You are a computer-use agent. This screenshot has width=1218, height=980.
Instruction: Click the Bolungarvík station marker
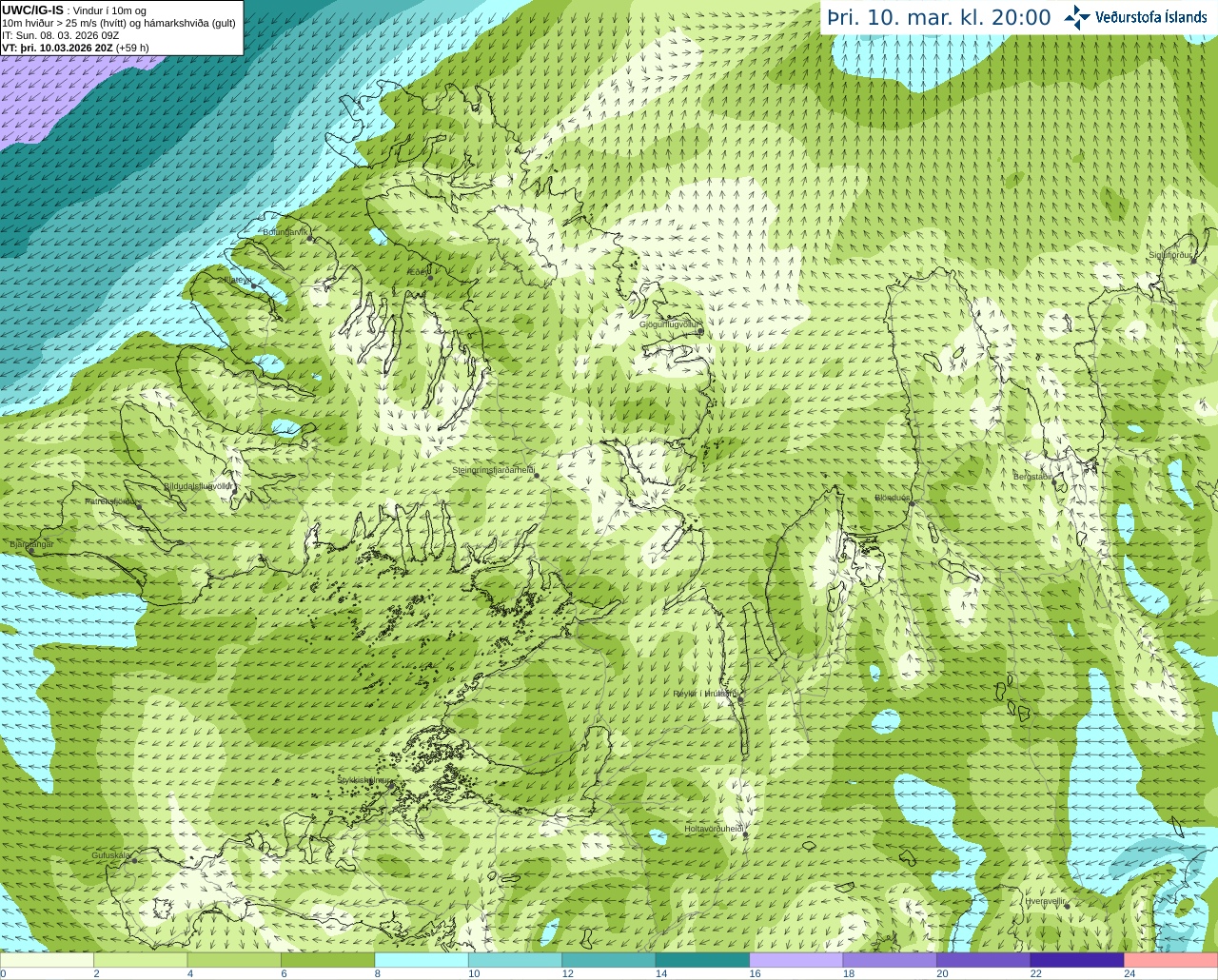(x=310, y=239)
